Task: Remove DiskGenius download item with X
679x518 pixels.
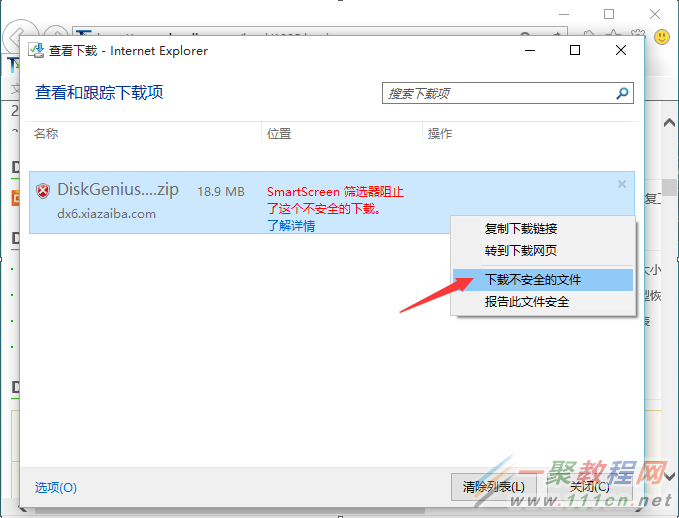Action: coord(622,184)
